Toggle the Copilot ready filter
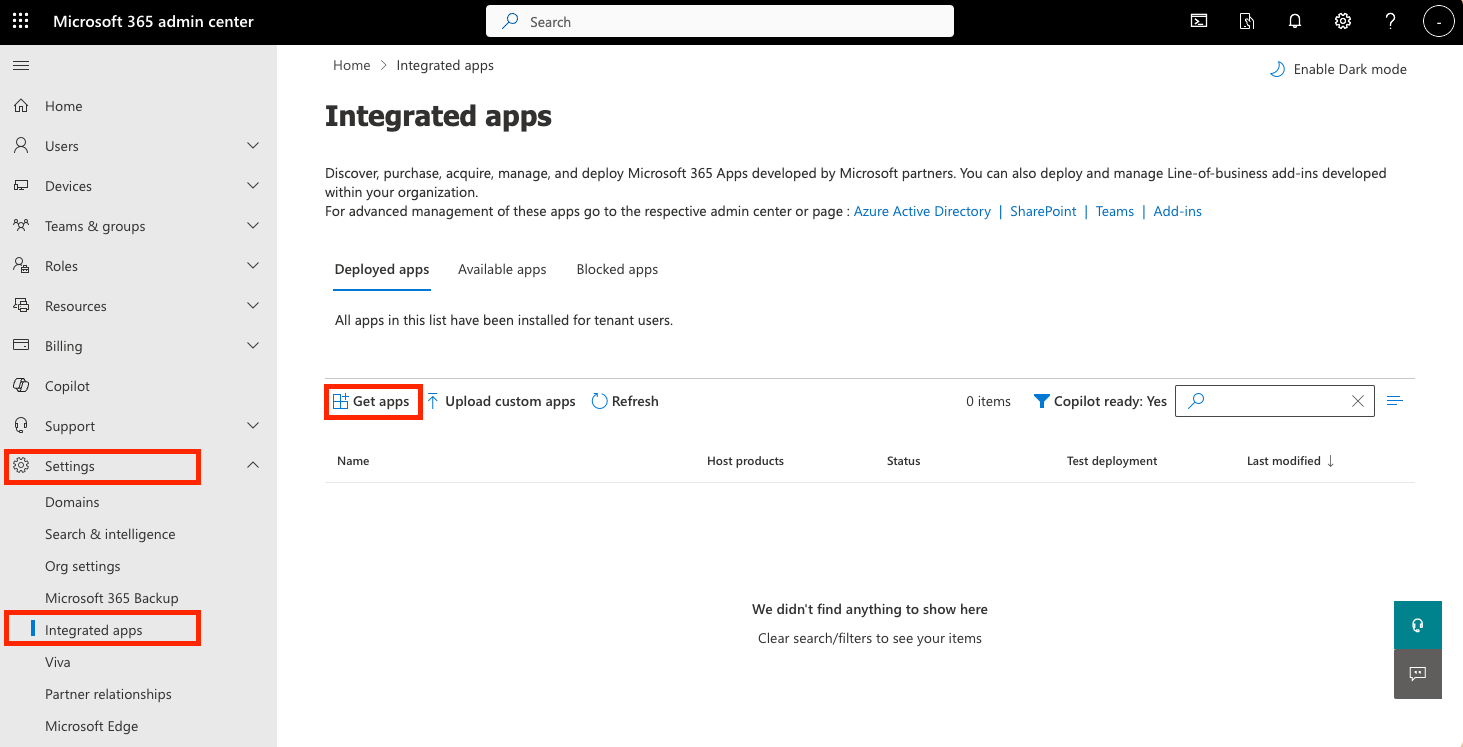 (x=1100, y=401)
